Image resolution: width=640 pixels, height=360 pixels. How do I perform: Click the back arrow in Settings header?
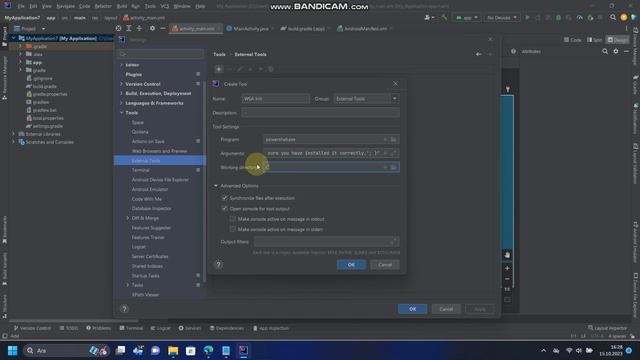pyautogui.click(x=479, y=54)
